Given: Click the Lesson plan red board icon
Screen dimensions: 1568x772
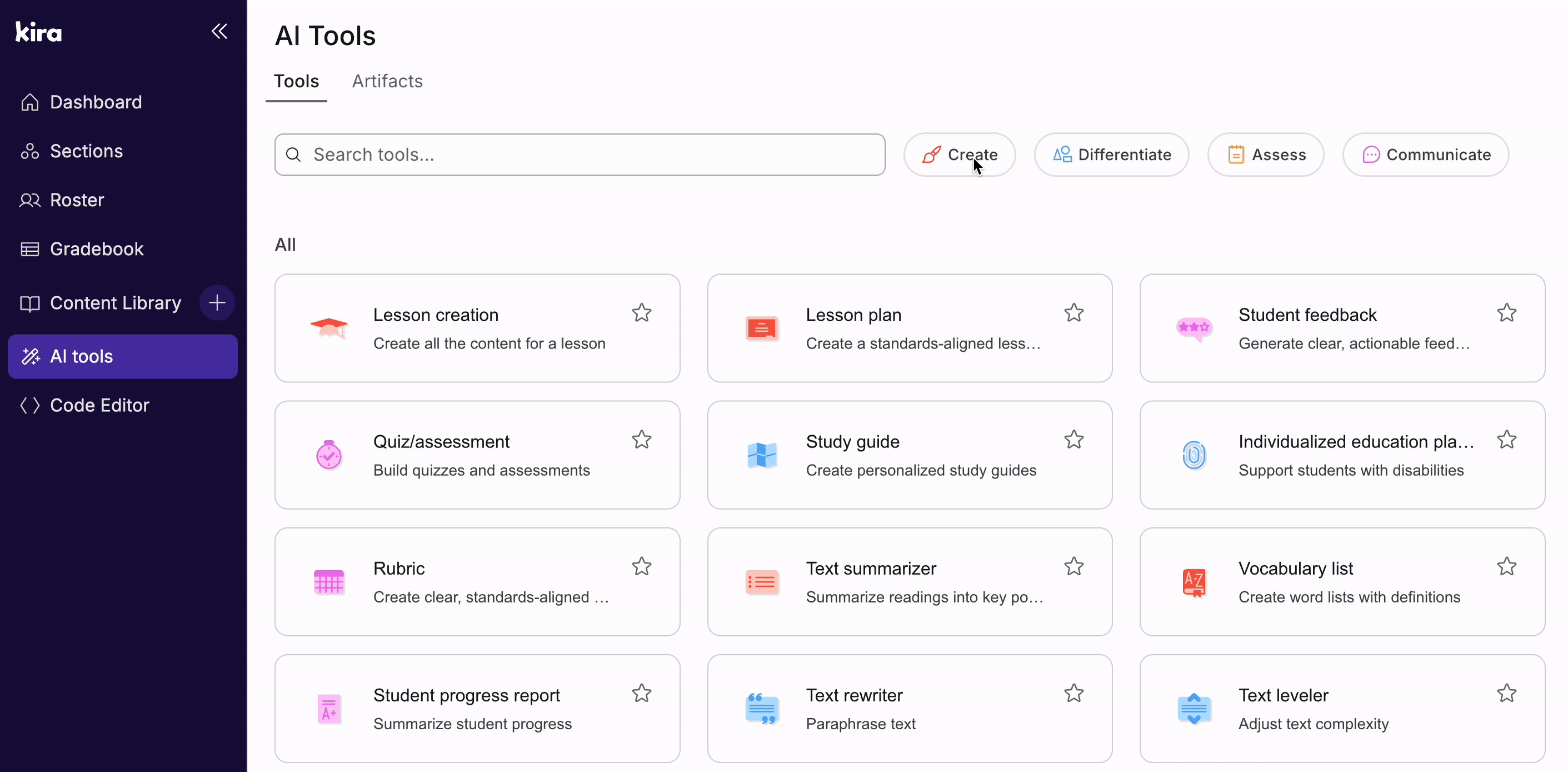Looking at the screenshot, I should tap(761, 329).
